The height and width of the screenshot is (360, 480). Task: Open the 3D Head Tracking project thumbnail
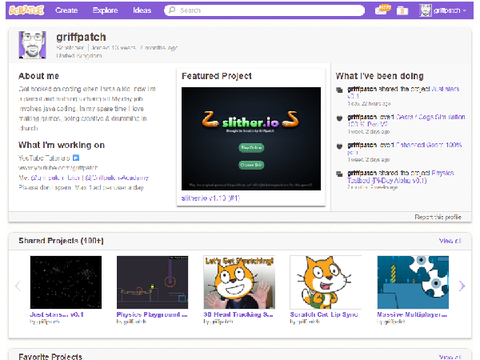[x=239, y=282]
